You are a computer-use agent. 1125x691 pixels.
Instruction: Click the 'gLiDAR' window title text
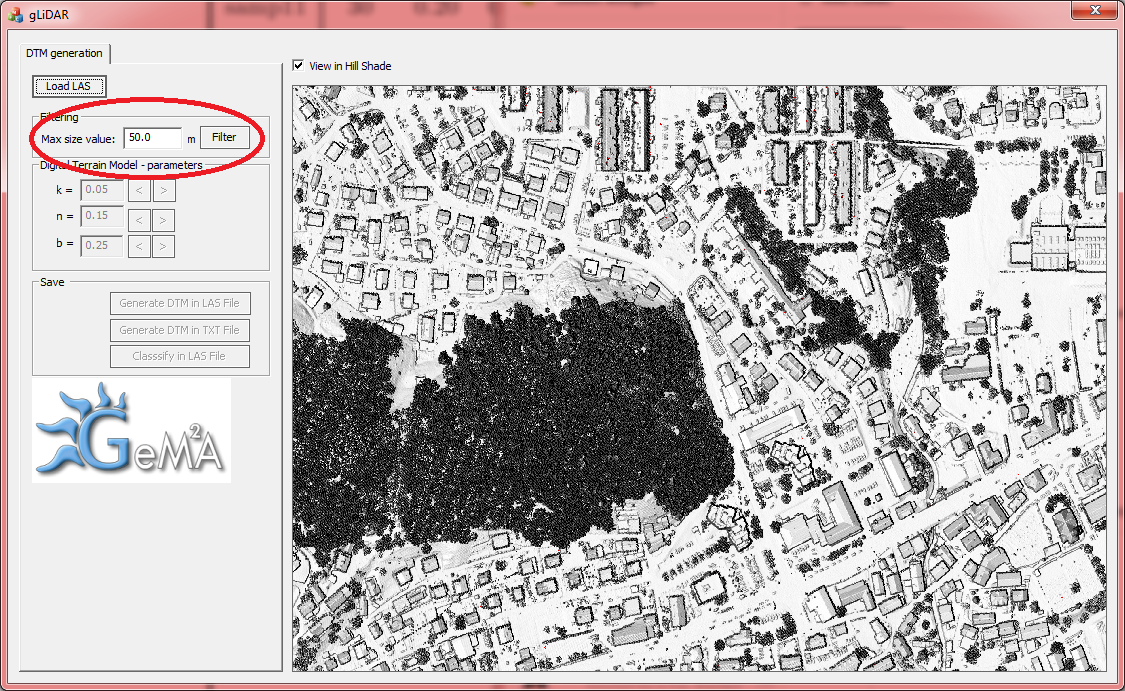(49, 14)
